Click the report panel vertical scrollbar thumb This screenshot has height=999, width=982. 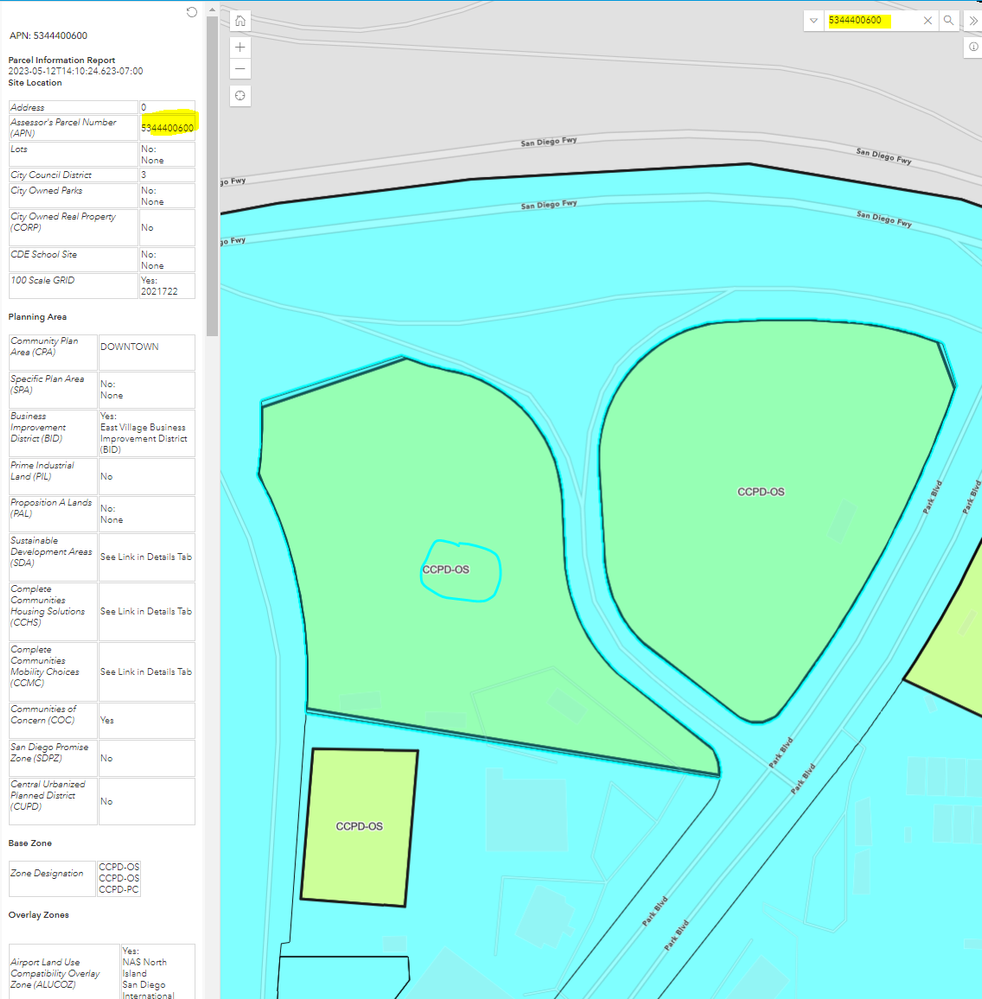click(x=212, y=176)
